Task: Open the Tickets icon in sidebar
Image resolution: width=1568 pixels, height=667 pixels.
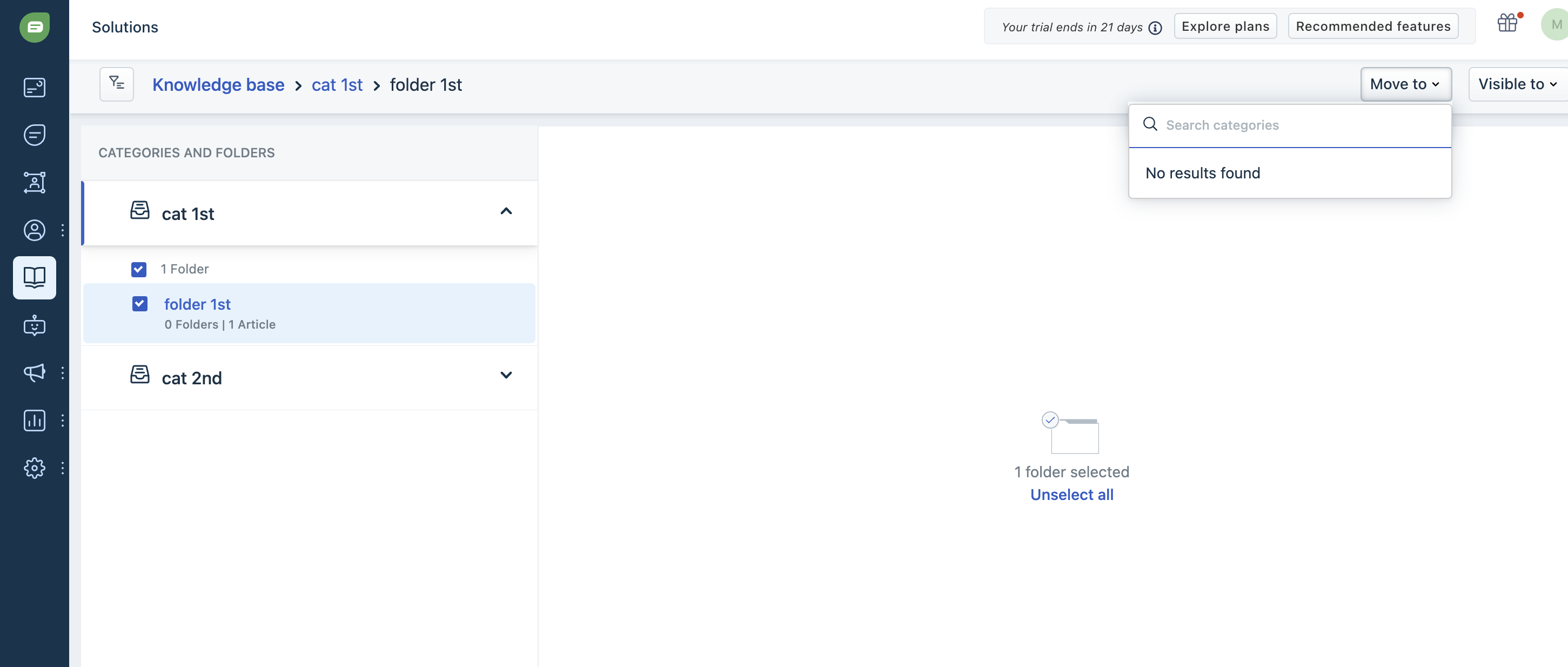Action: (x=34, y=87)
